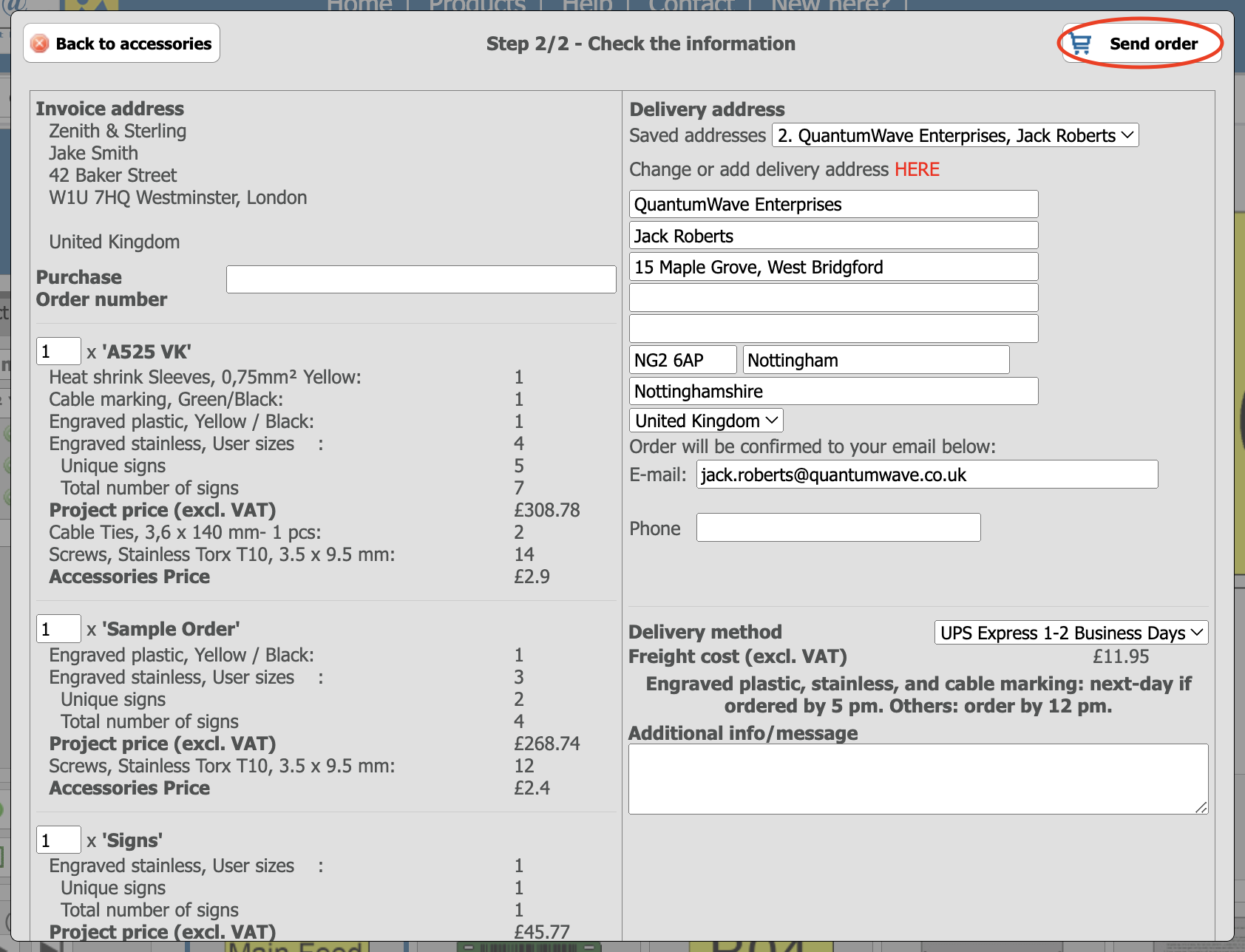1245x952 pixels.
Task: Click the Sample Order project price £268.74
Action: click(547, 744)
